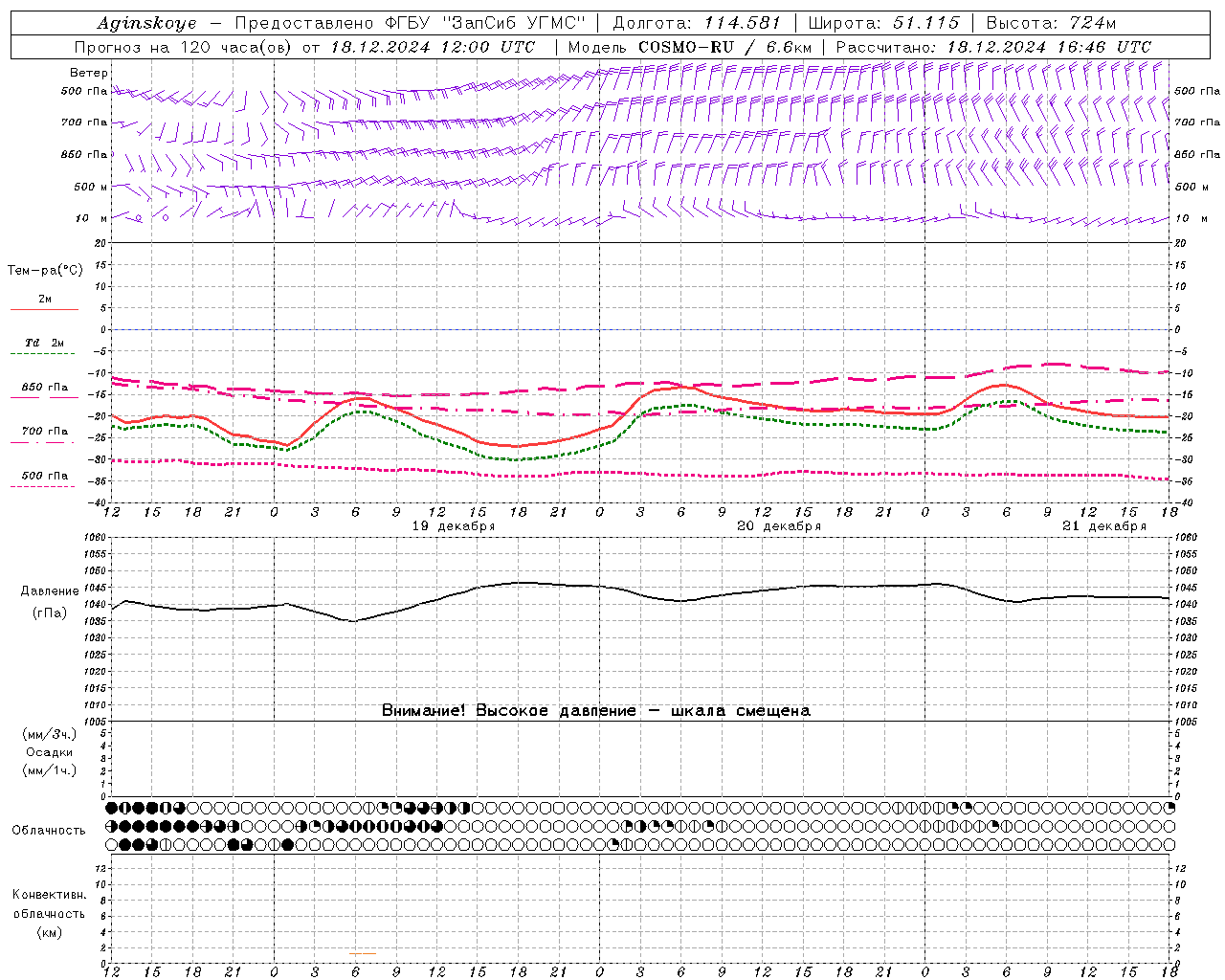Viewport: 1225px width, 980px height.
Task: Click the 21 декабря date label
Action: [x=1104, y=526]
